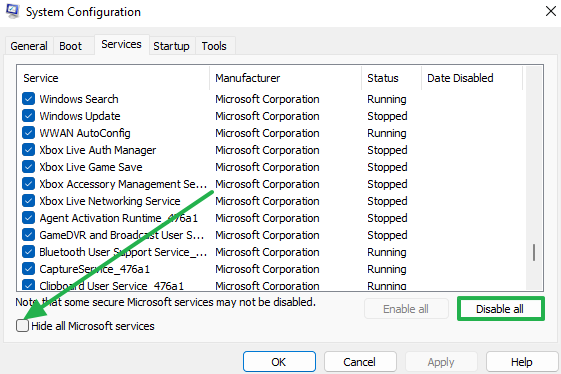Click the System Configuration title bar icon
The height and width of the screenshot is (374, 561).
pyautogui.click(x=12, y=11)
